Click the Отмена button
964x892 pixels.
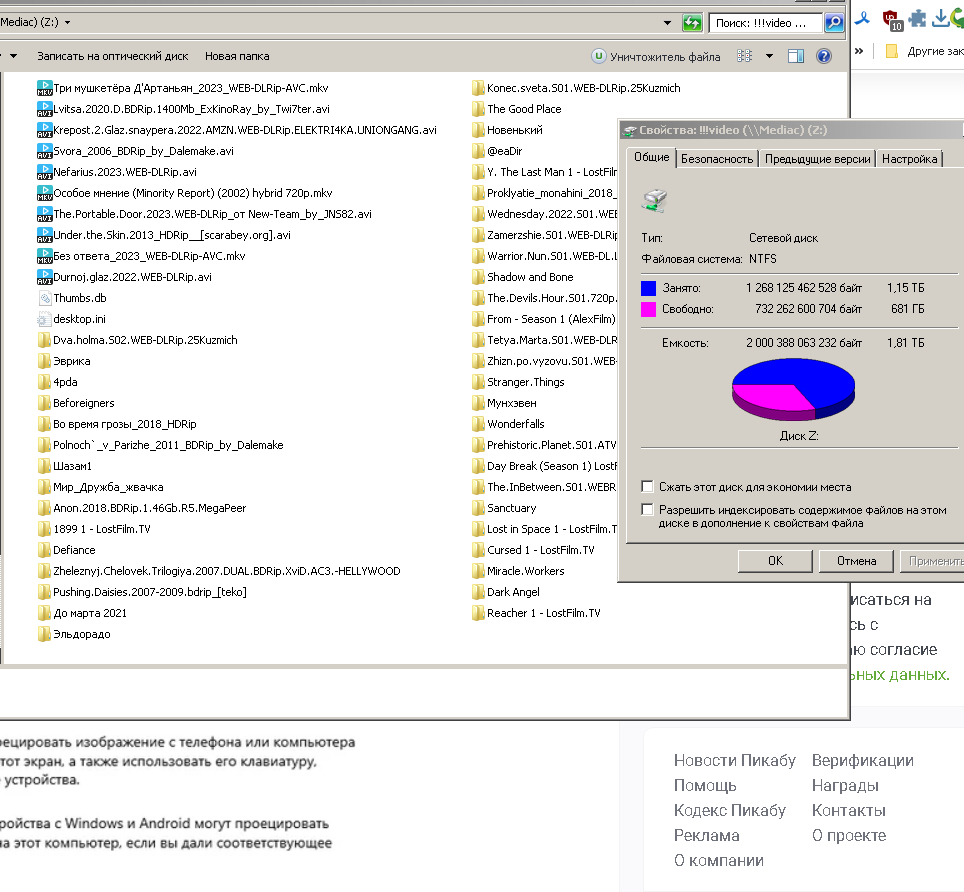[856, 561]
